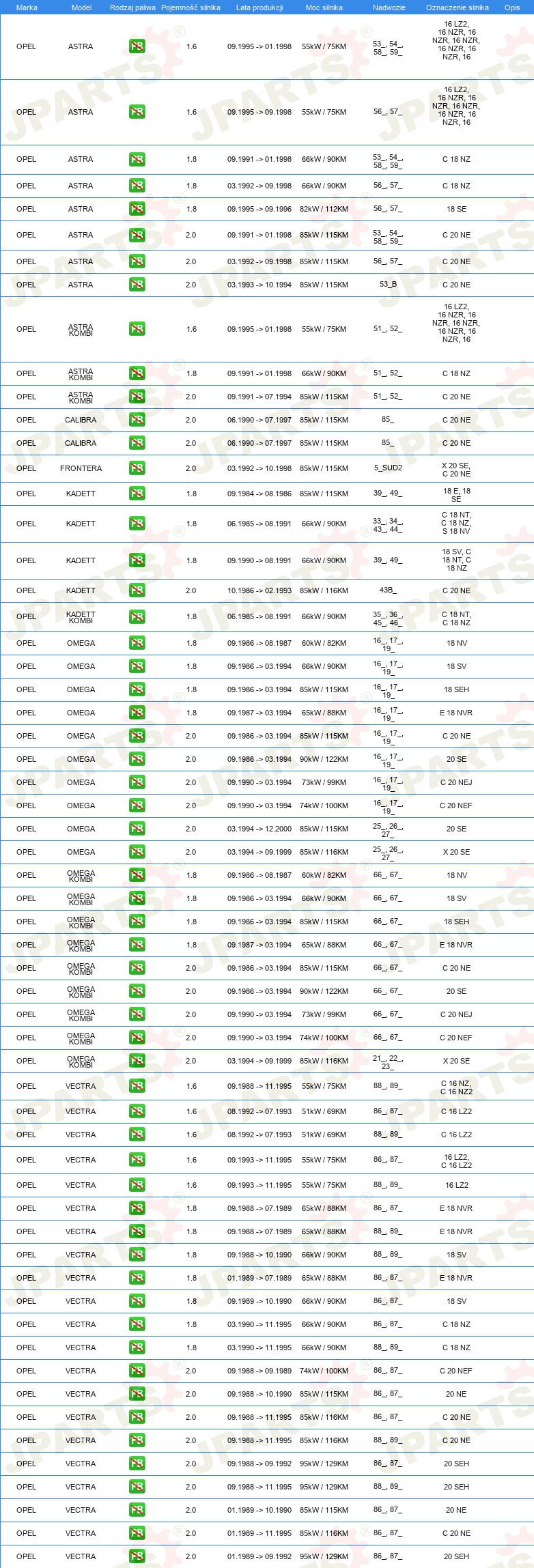Click body codes 33_, 34_, 43_, 44_
534x1568 pixels.
pyautogui.click(x=388, y=525)
